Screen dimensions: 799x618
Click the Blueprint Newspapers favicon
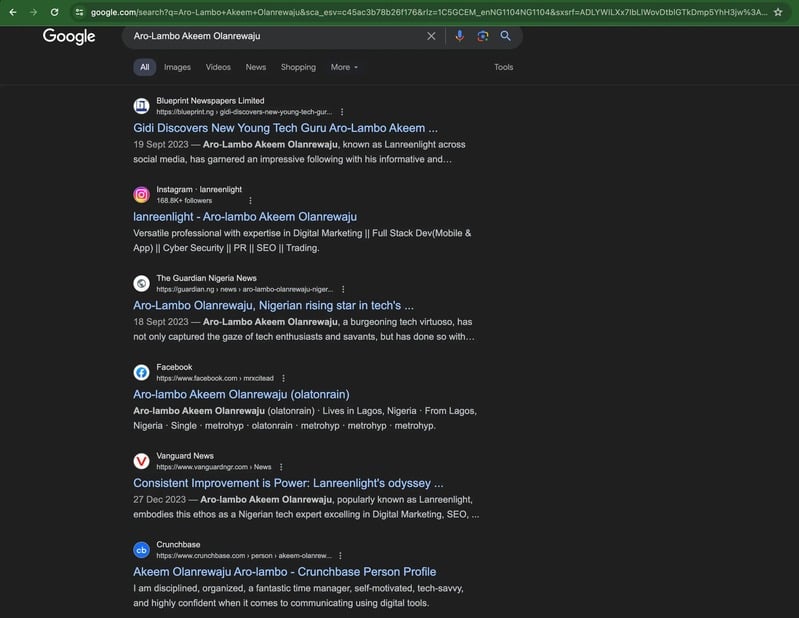(141, 106)
